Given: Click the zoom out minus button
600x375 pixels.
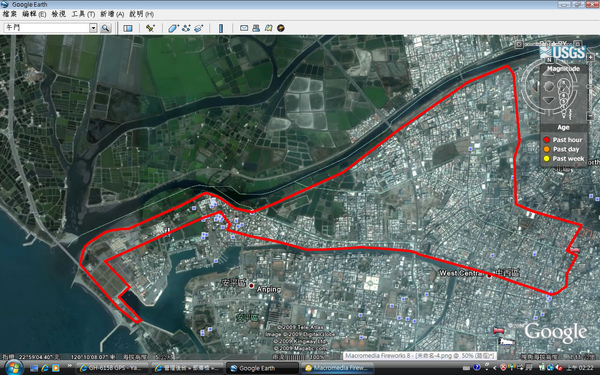Looking at the screenshot, I should pos(590,116).
